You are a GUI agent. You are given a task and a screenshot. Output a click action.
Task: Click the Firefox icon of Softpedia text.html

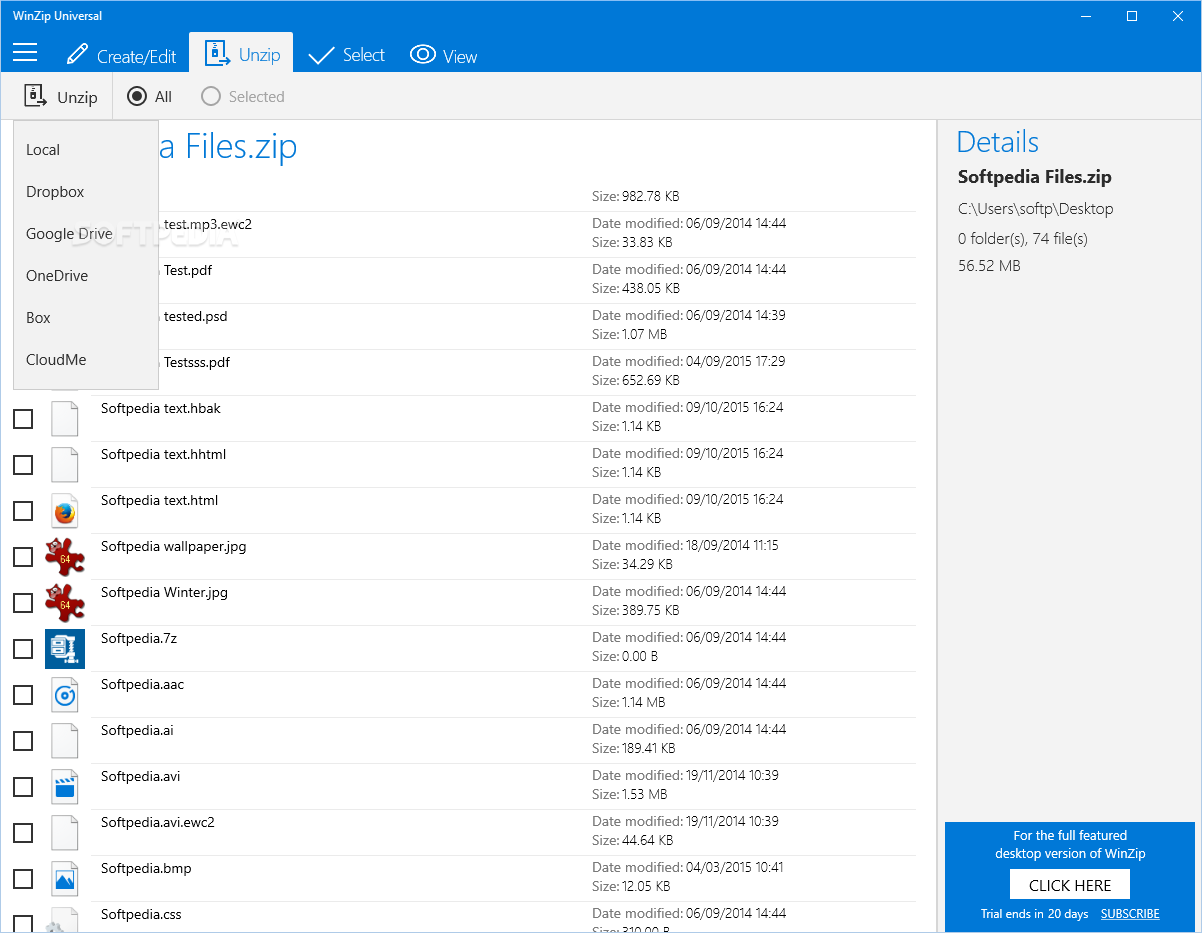[65, 511]
